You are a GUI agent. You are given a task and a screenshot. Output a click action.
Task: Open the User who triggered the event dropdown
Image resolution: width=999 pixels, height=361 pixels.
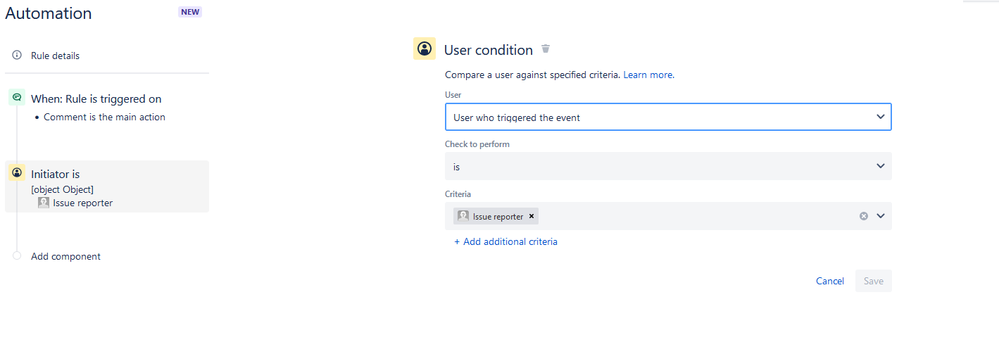click(x=668, y=117)
